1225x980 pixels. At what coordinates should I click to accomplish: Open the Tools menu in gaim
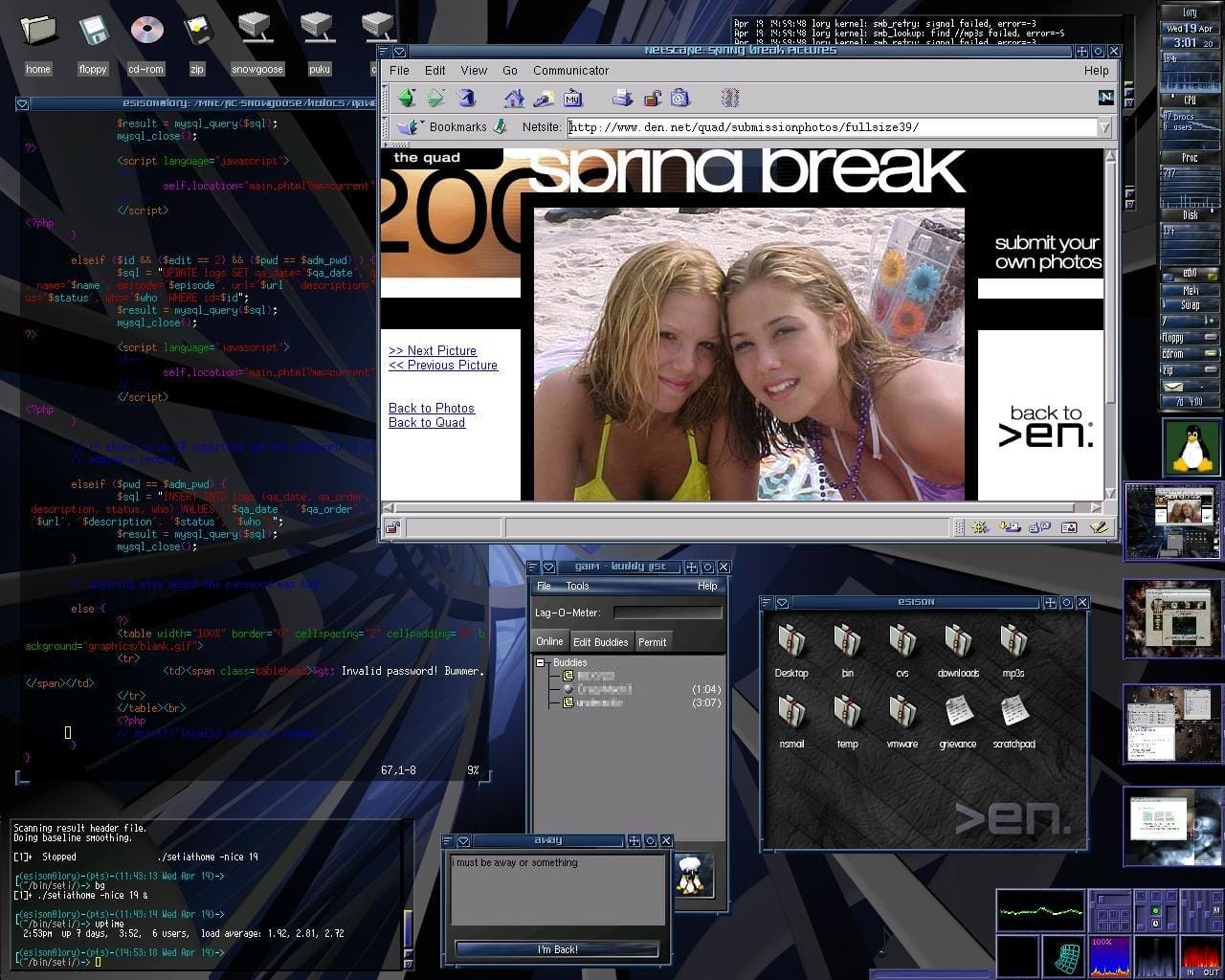(577, 586)
